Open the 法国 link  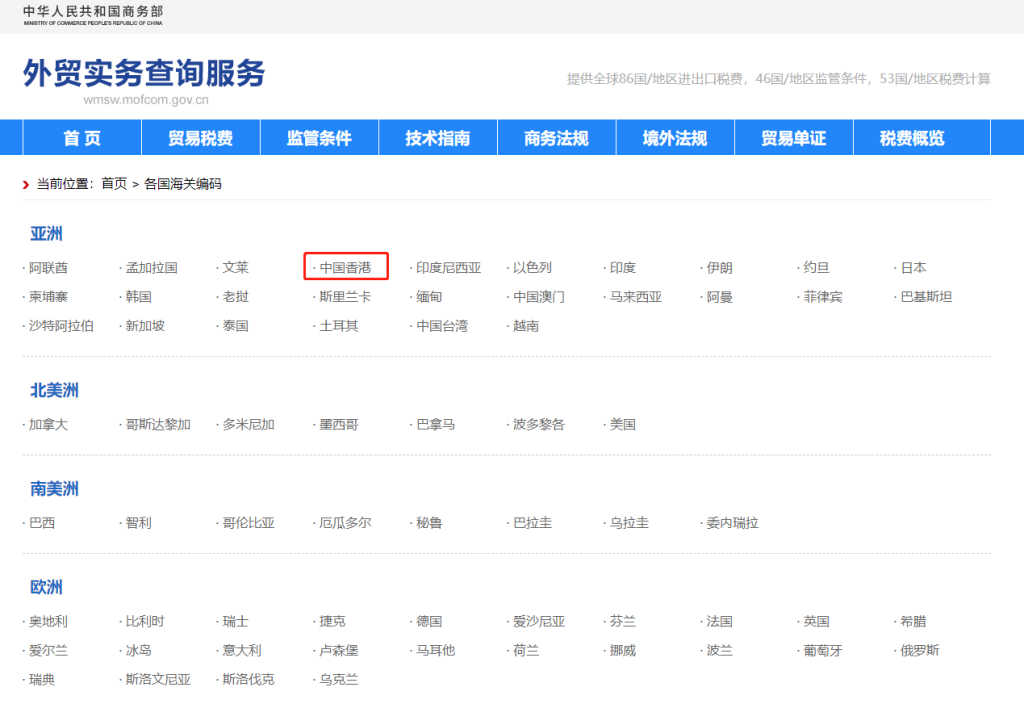[x=720, y=622]
